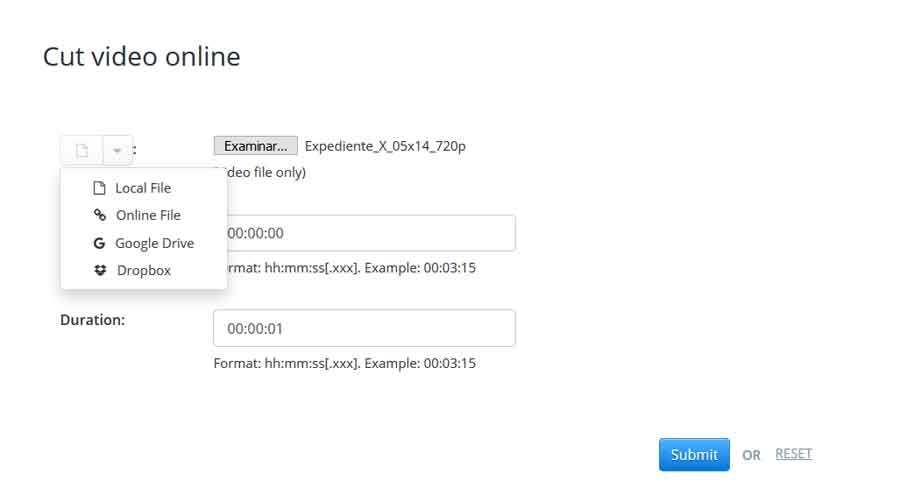Choose the Local File menu option
The width and height of the screenshot is (900, 488).
click(143, 188)
